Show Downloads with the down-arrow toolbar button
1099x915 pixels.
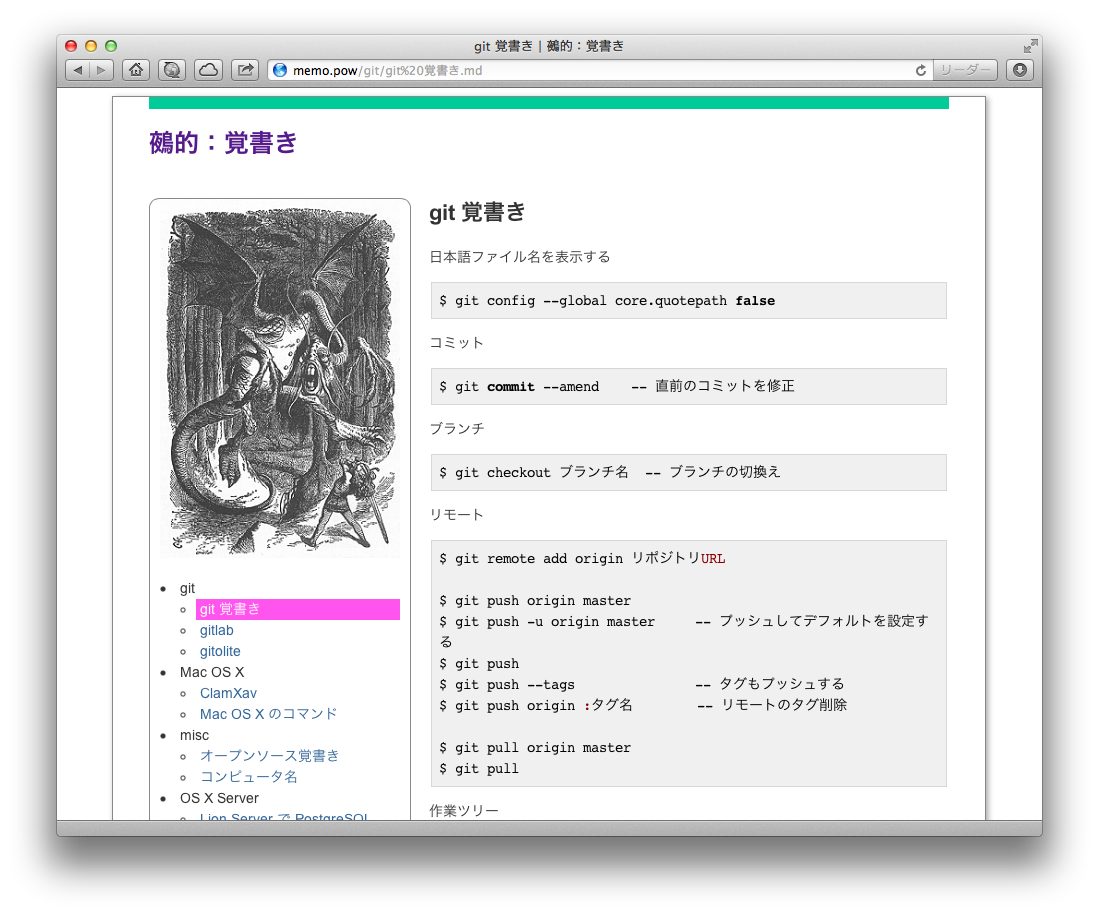point(1020,70)
